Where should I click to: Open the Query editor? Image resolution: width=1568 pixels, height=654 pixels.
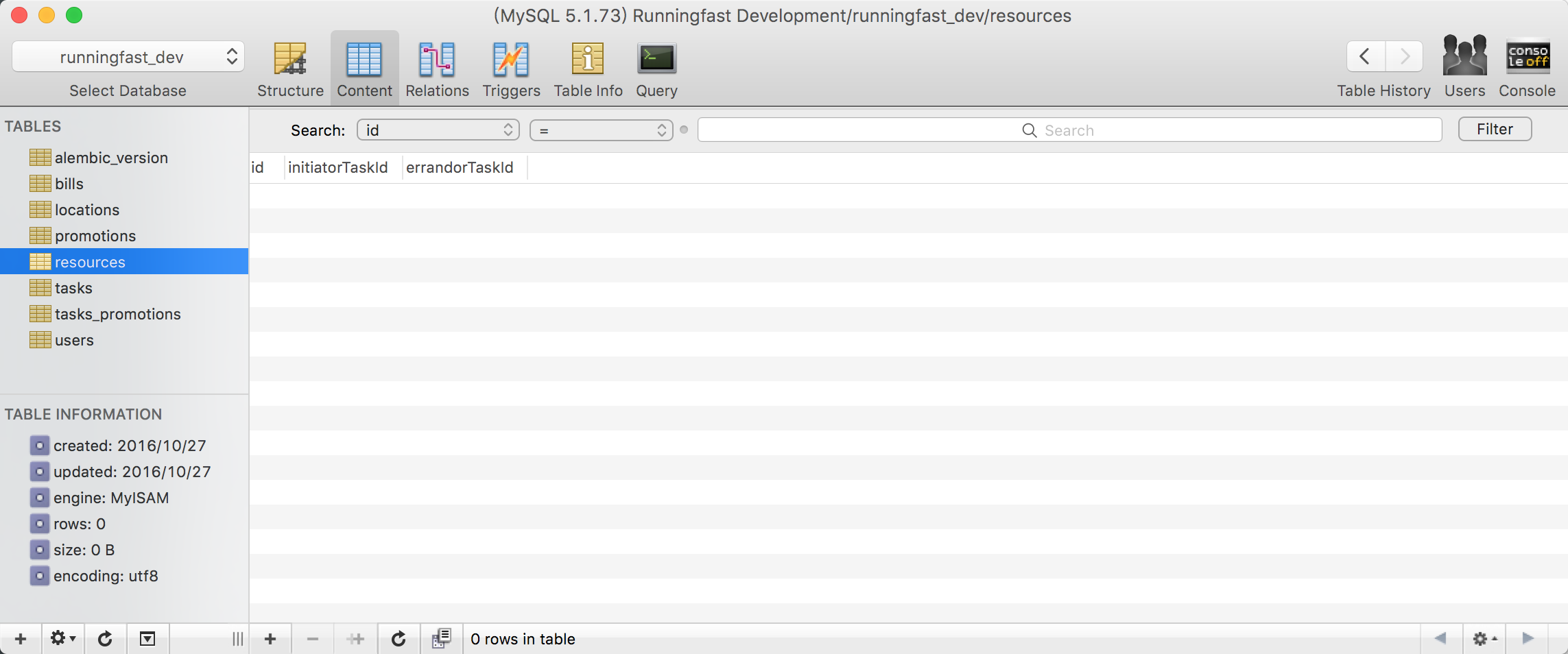point(656,69)
